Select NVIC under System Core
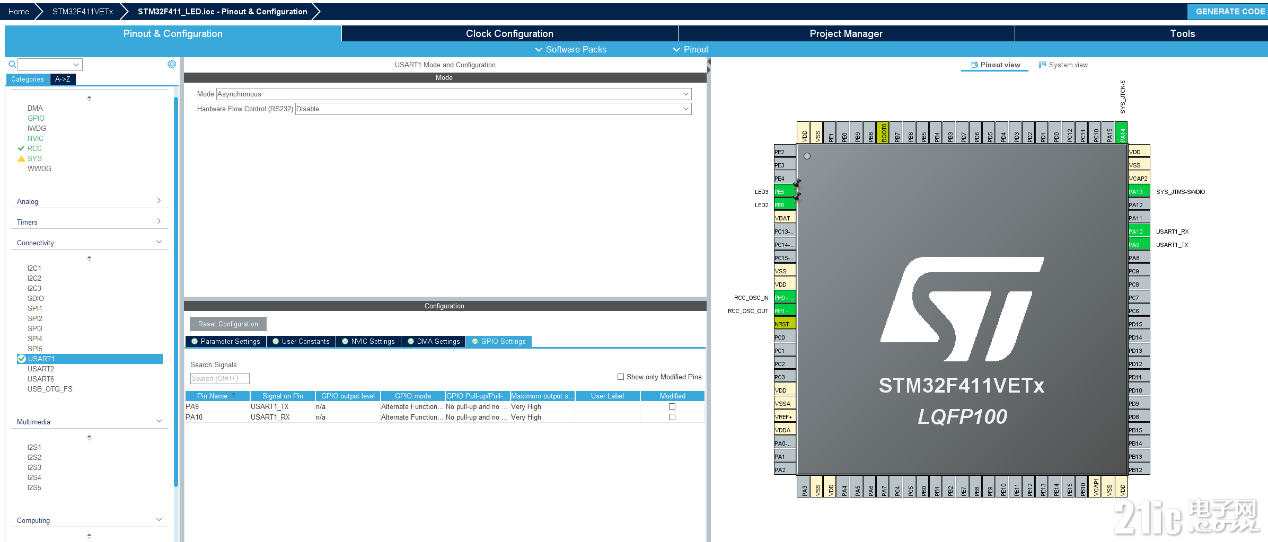Viewport: 1268px width, 542px height. tap(36, 138)
